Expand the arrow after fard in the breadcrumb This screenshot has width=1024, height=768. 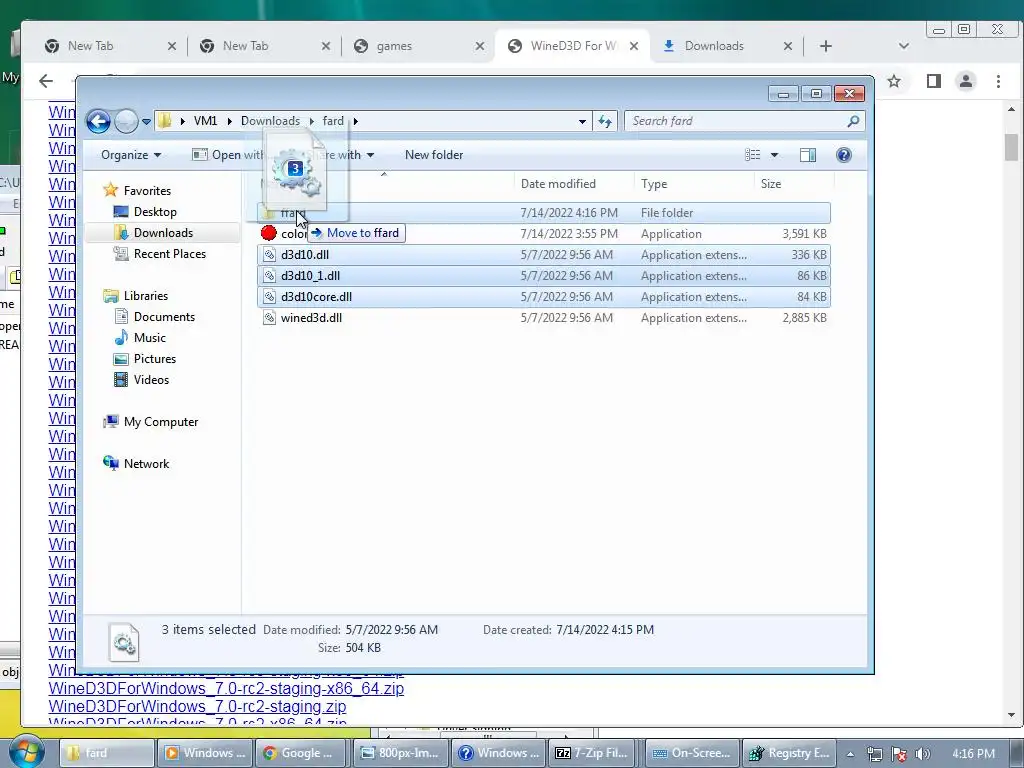click(355, 121)
